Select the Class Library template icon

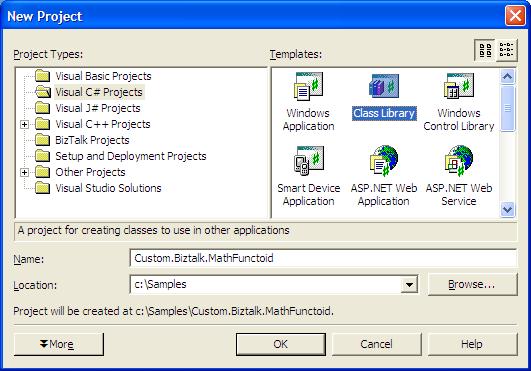(384, 86)
